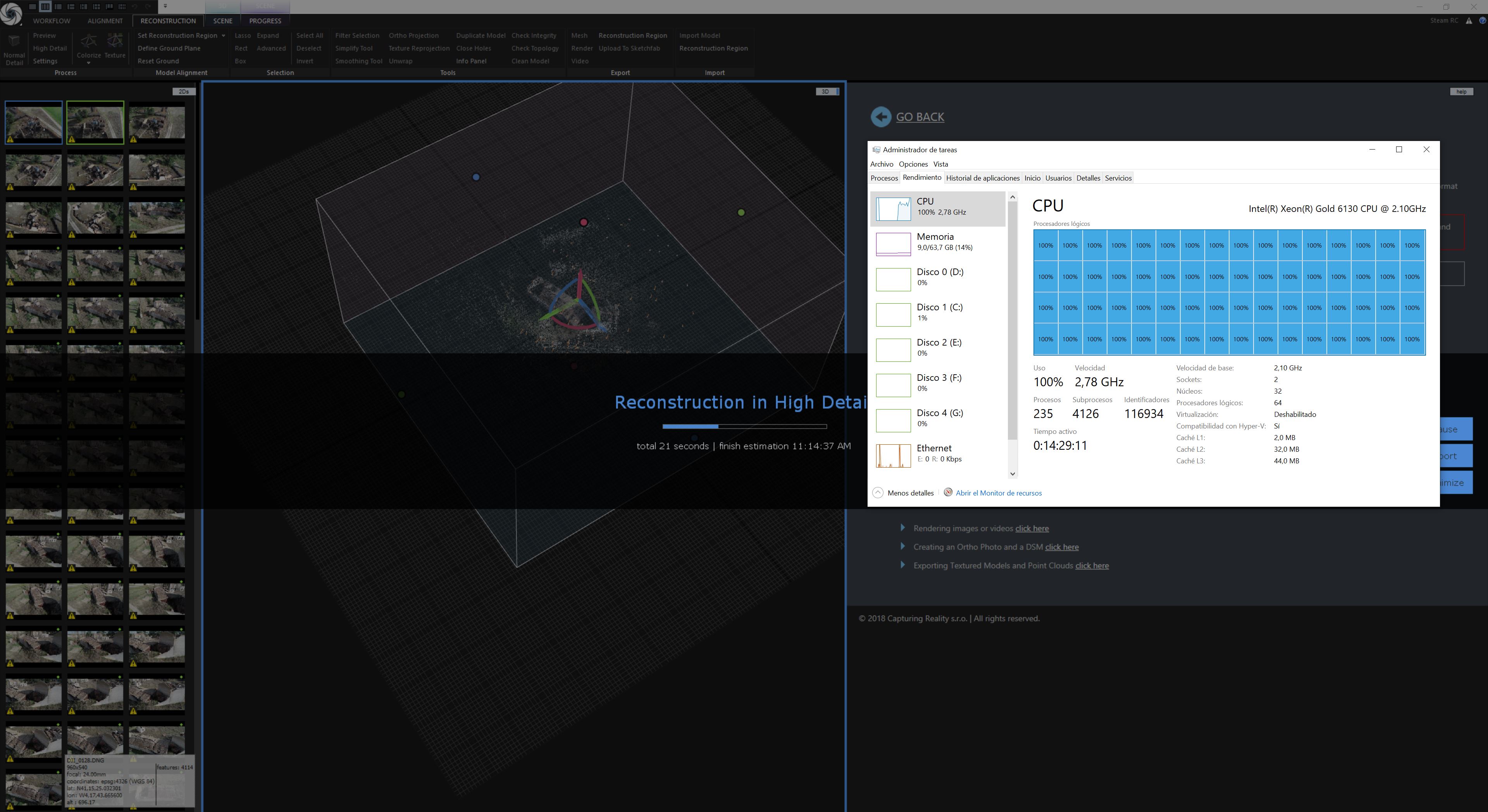
Task: Click the Colorize tool icon
Action: point(88,41)
